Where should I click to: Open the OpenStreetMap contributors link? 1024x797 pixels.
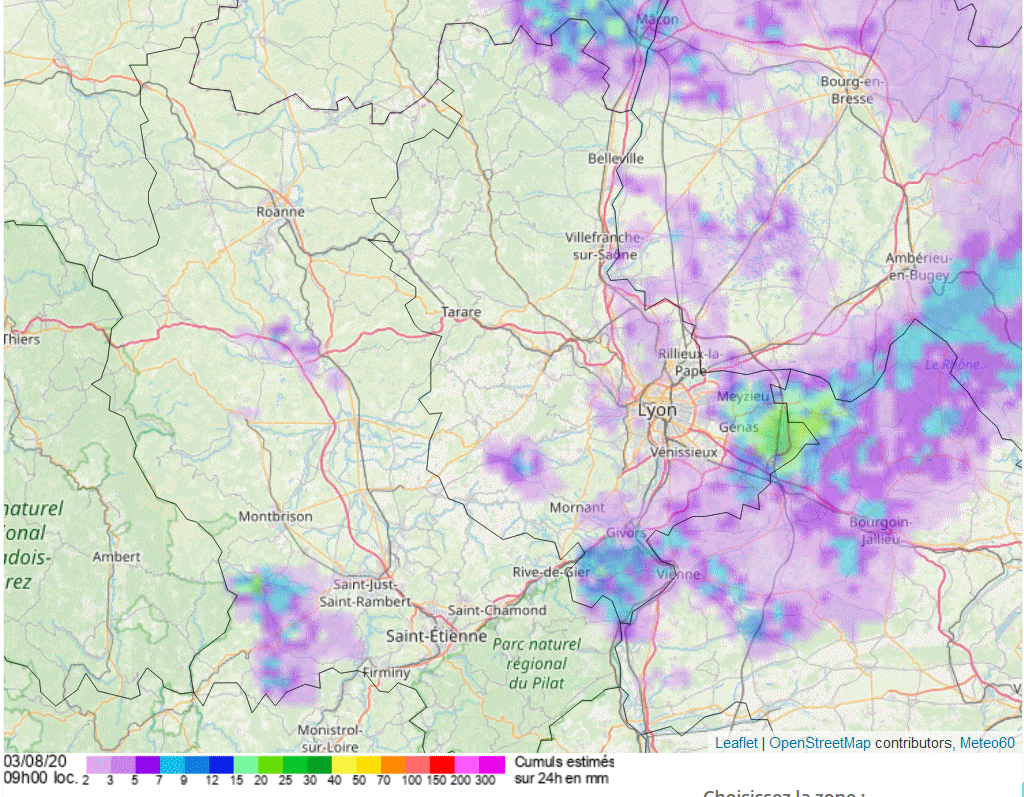[x=819, y=743]
